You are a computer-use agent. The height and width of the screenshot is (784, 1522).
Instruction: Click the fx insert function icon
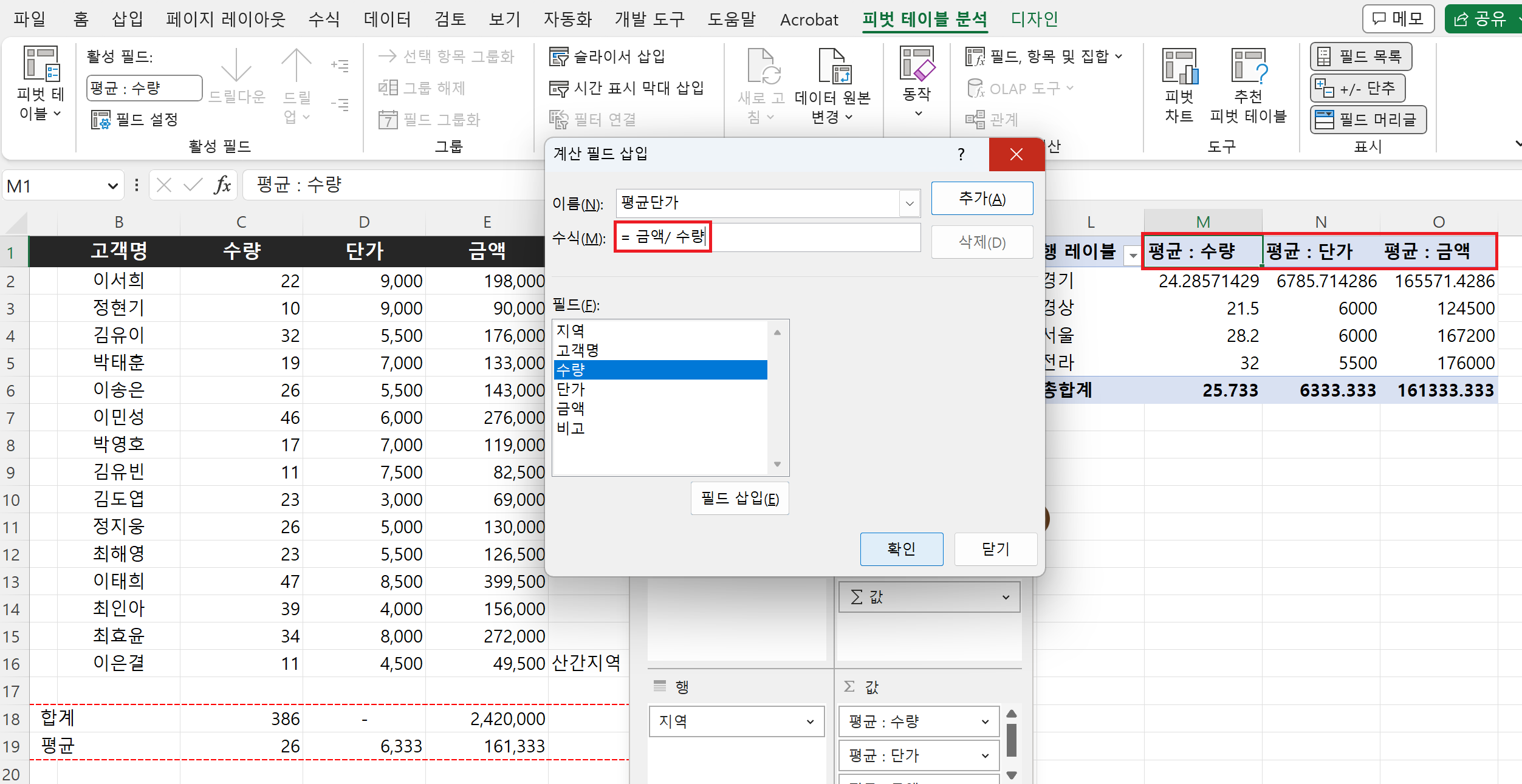tap(222, 185)
